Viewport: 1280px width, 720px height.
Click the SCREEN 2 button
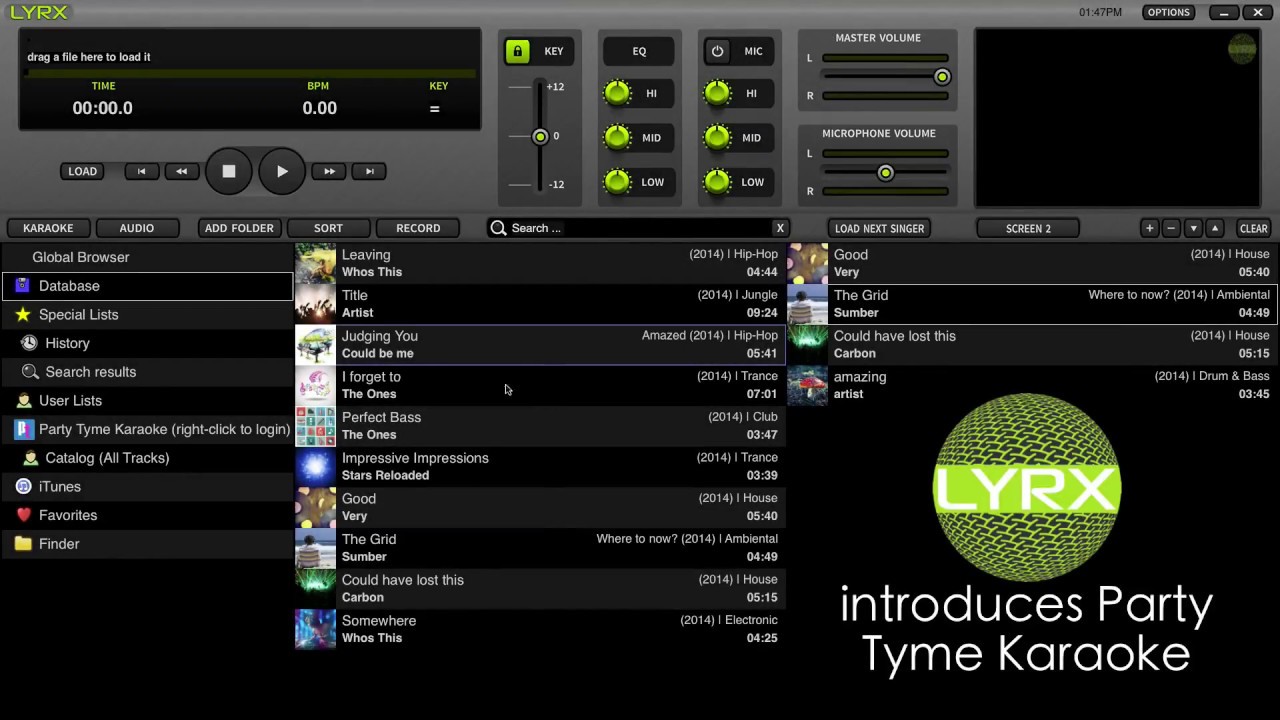(1028, 228)
